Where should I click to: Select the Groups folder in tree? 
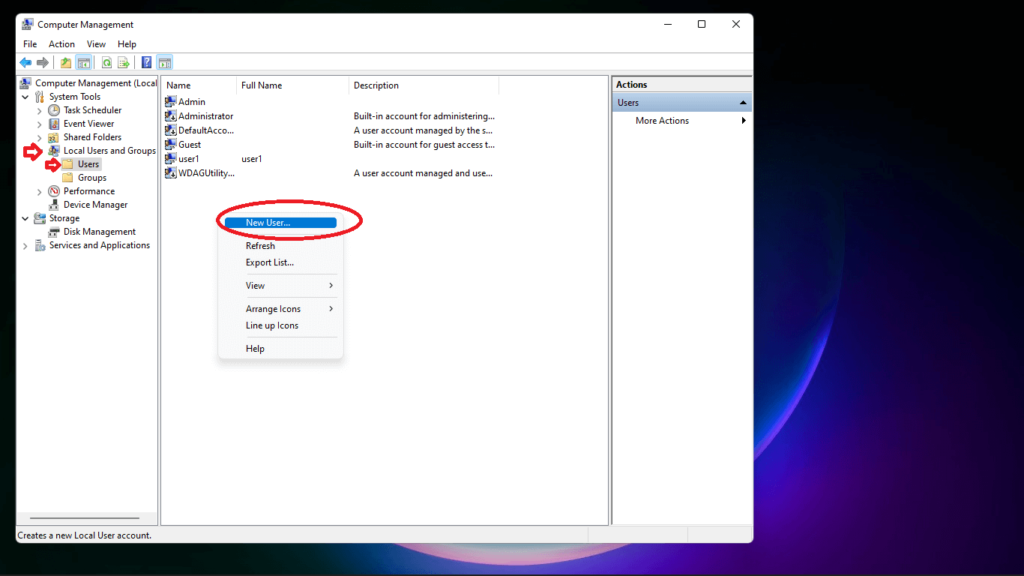[x=92, y=178]
